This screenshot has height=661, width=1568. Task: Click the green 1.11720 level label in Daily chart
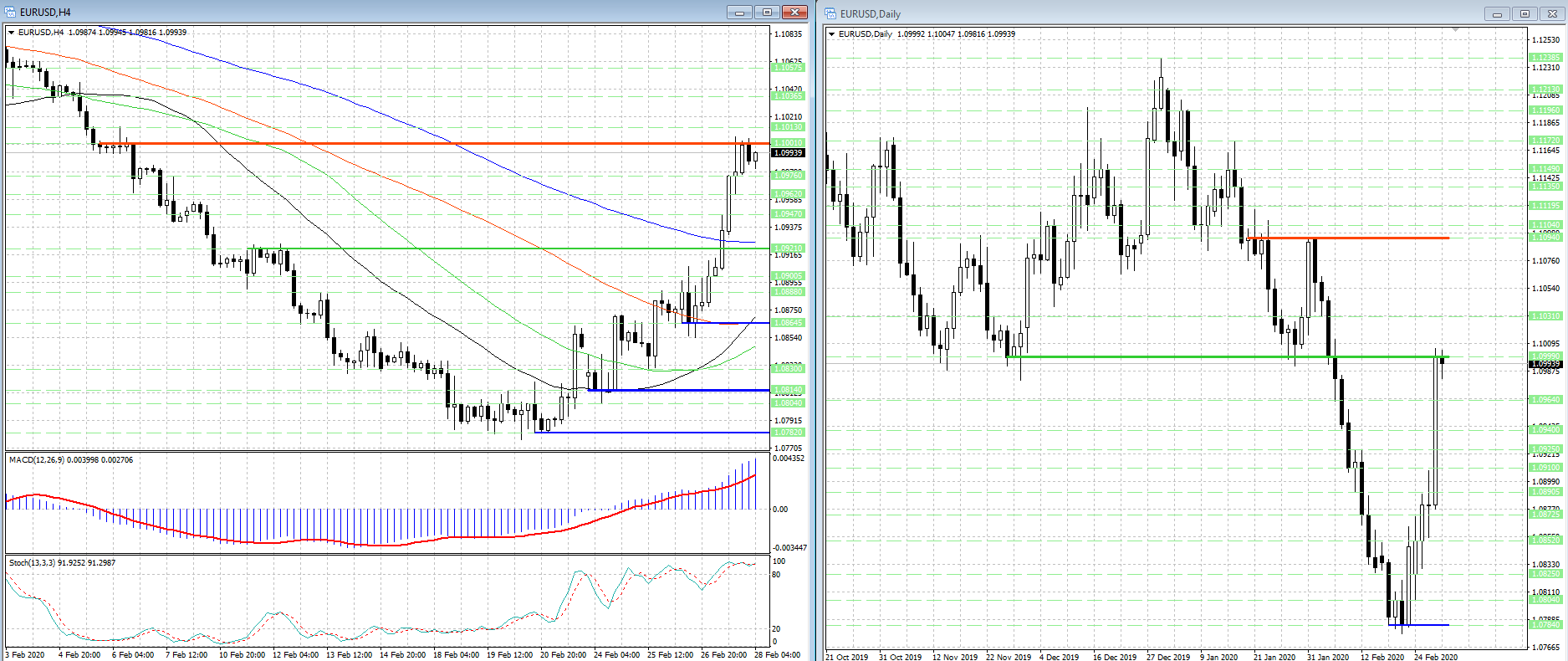coord(1545,141)
